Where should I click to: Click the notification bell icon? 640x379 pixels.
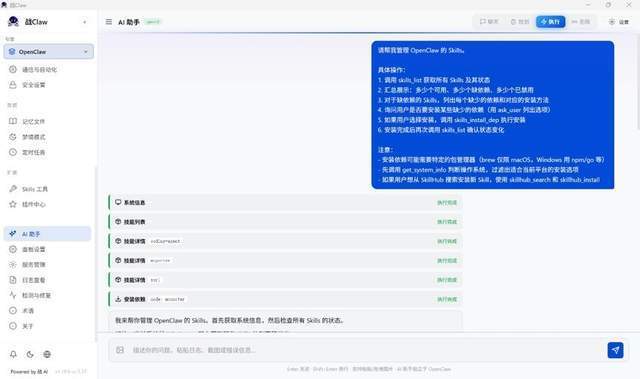click(13, 354)
